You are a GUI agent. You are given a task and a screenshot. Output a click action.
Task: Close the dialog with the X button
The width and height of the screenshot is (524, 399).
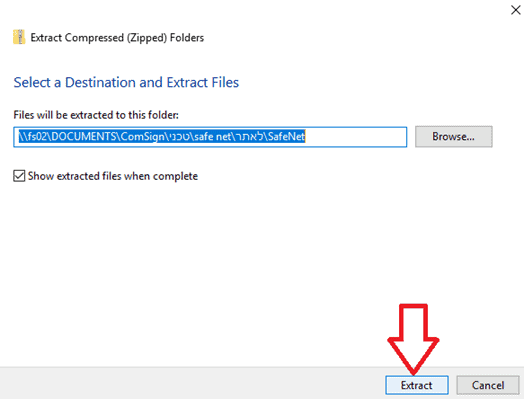pyautogui.click(x=516, y=10)
